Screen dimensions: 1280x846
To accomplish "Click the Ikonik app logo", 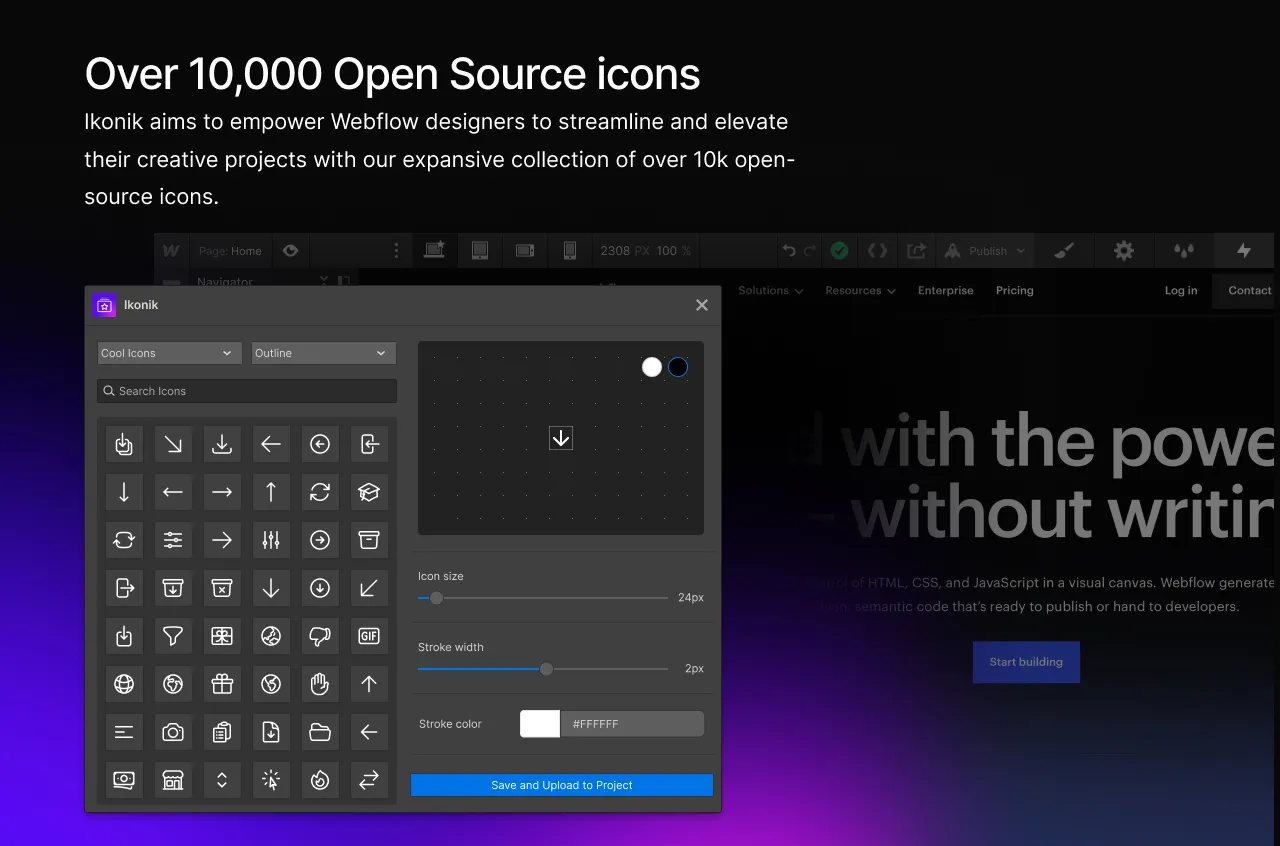I will tap(104, 305).
